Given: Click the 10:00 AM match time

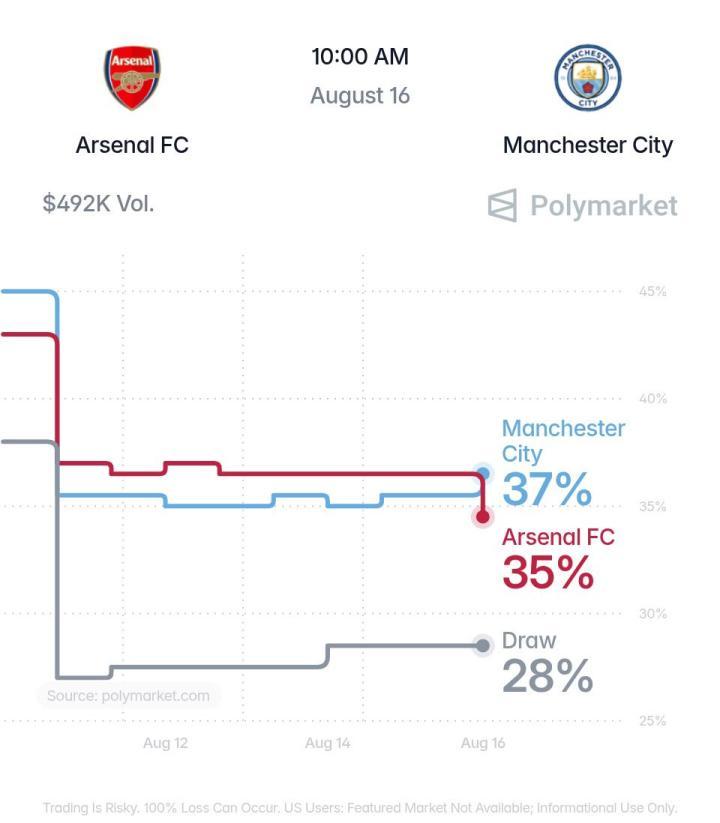Looking at the screenshot, I should click(360, 57).
